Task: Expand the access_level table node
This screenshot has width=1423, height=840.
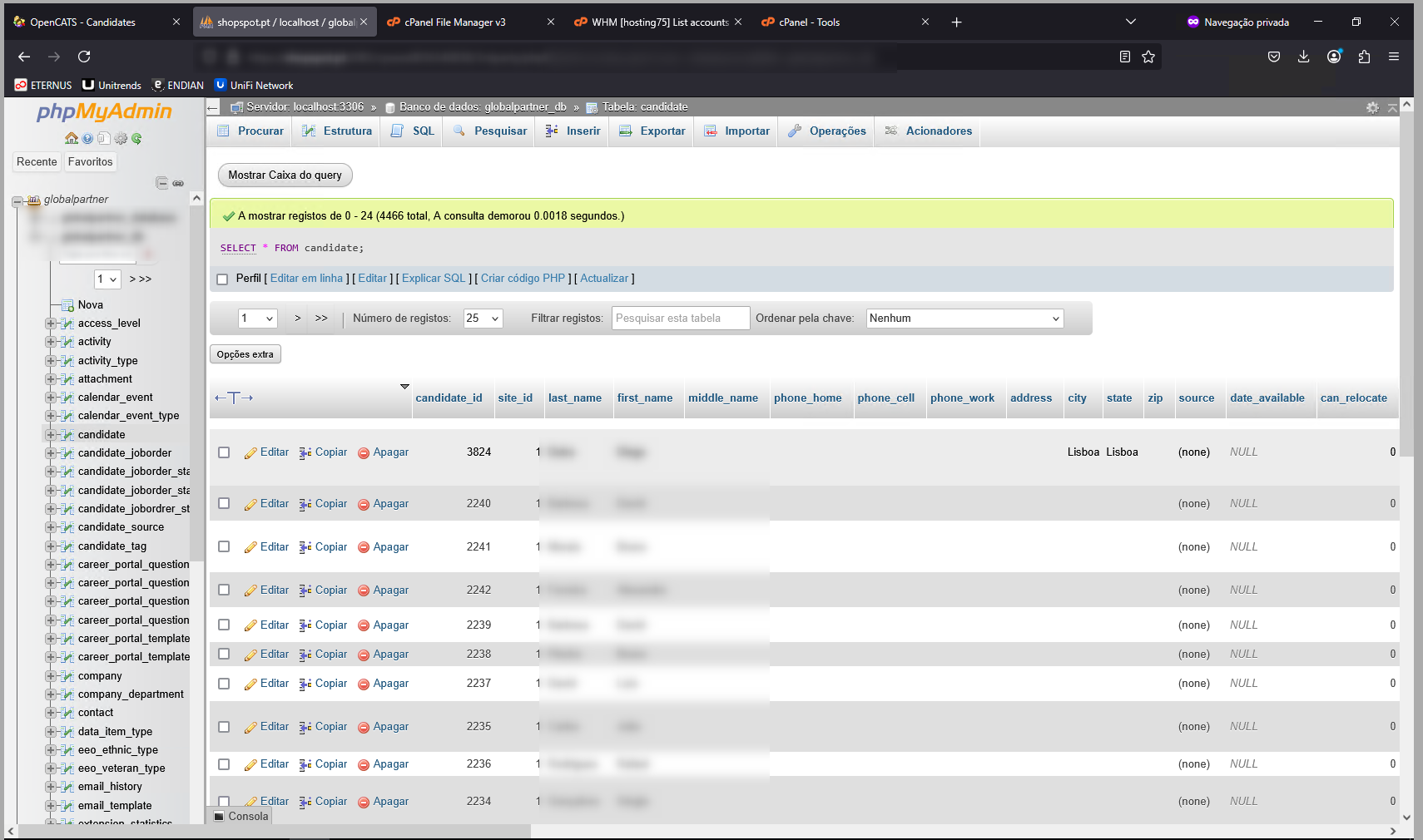Action: (x=51, y=324)
